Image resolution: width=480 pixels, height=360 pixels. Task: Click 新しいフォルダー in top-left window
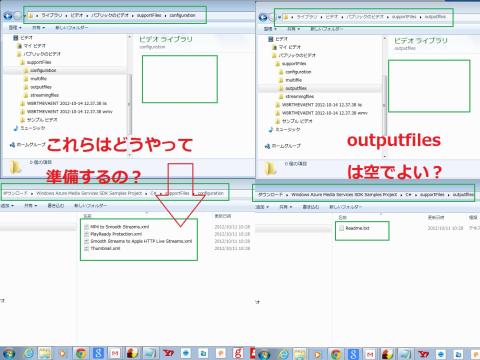[71, 28]
